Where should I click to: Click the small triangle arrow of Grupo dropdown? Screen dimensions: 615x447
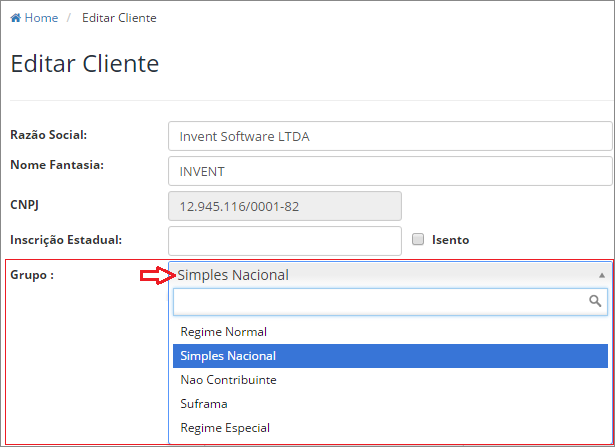[x=602, y=275]
